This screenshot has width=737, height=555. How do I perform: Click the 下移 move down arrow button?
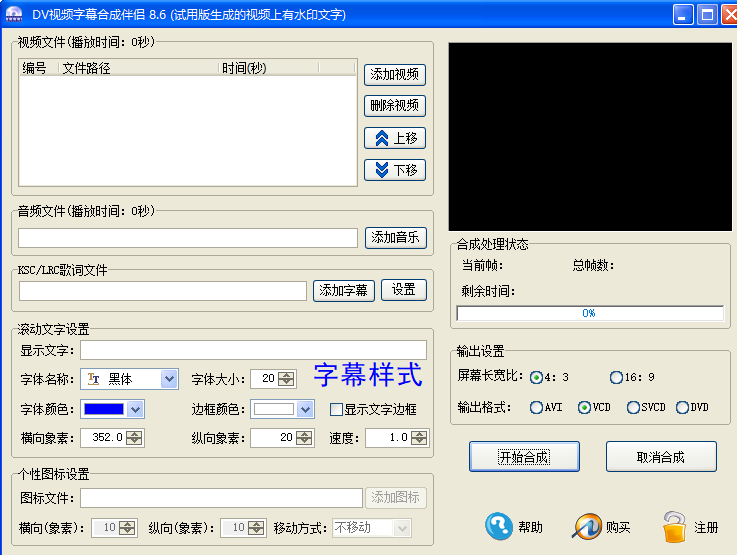click(395, 170)
